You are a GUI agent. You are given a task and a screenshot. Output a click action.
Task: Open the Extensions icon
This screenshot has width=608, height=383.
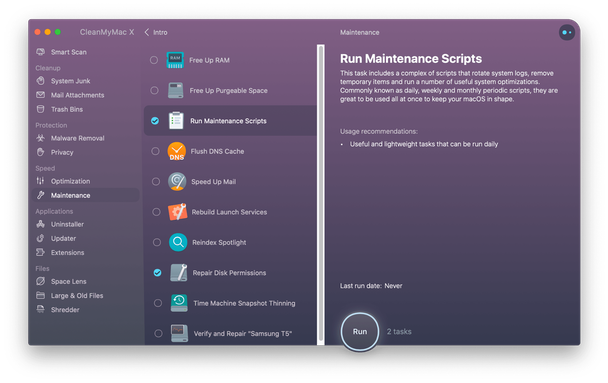40,252
